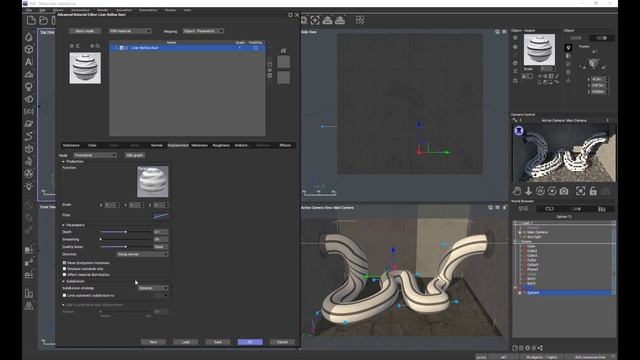Click the material preview sphere thumbnail
Viewport: 640px width, 360px height.
point(85,68)
